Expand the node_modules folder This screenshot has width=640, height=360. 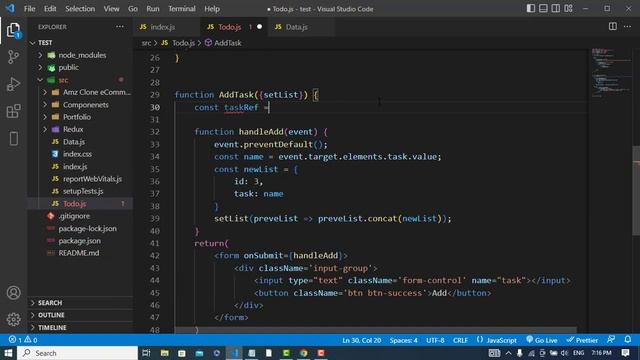(40, 55)
